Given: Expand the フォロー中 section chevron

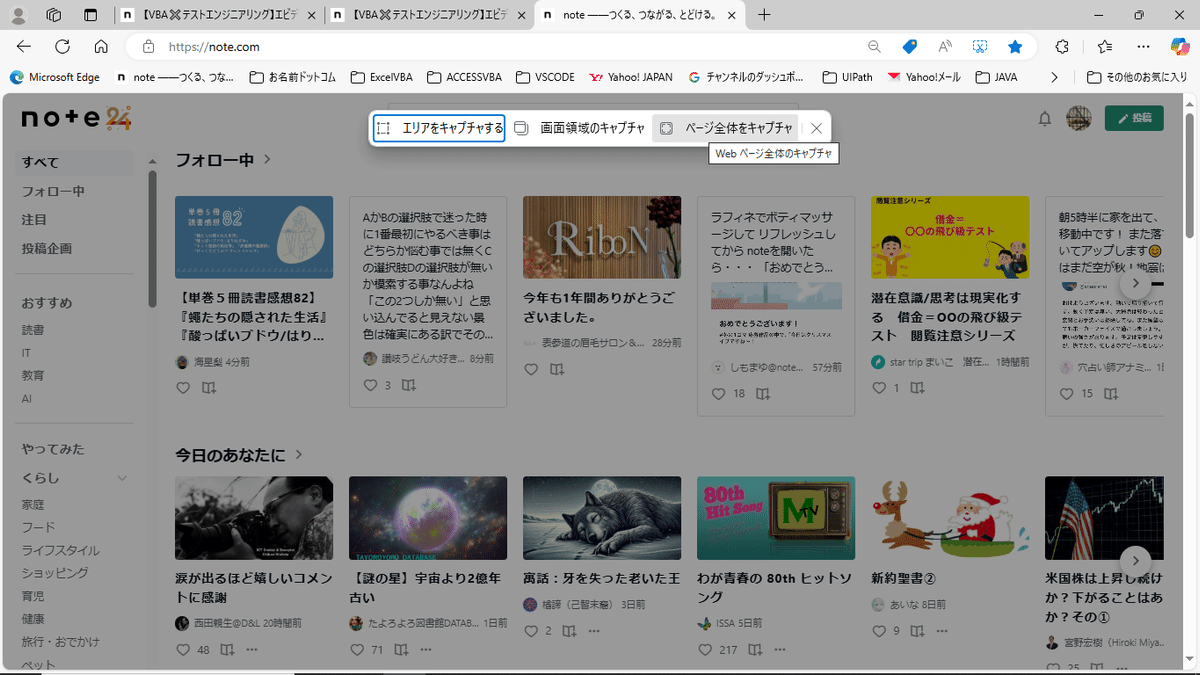Looking at the screenshot, I should [x=268, y=160].
